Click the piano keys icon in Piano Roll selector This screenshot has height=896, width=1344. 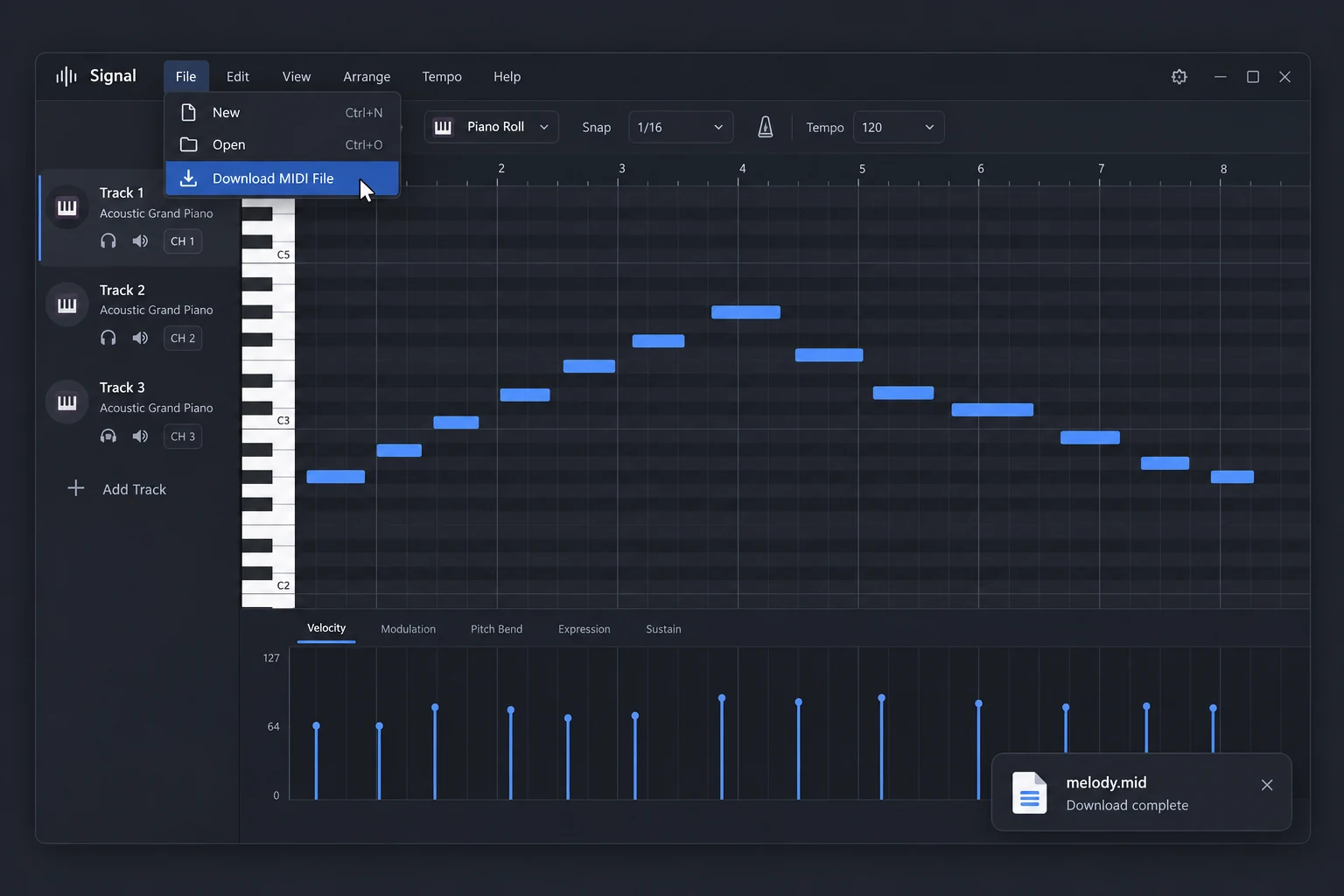[444, 127]
